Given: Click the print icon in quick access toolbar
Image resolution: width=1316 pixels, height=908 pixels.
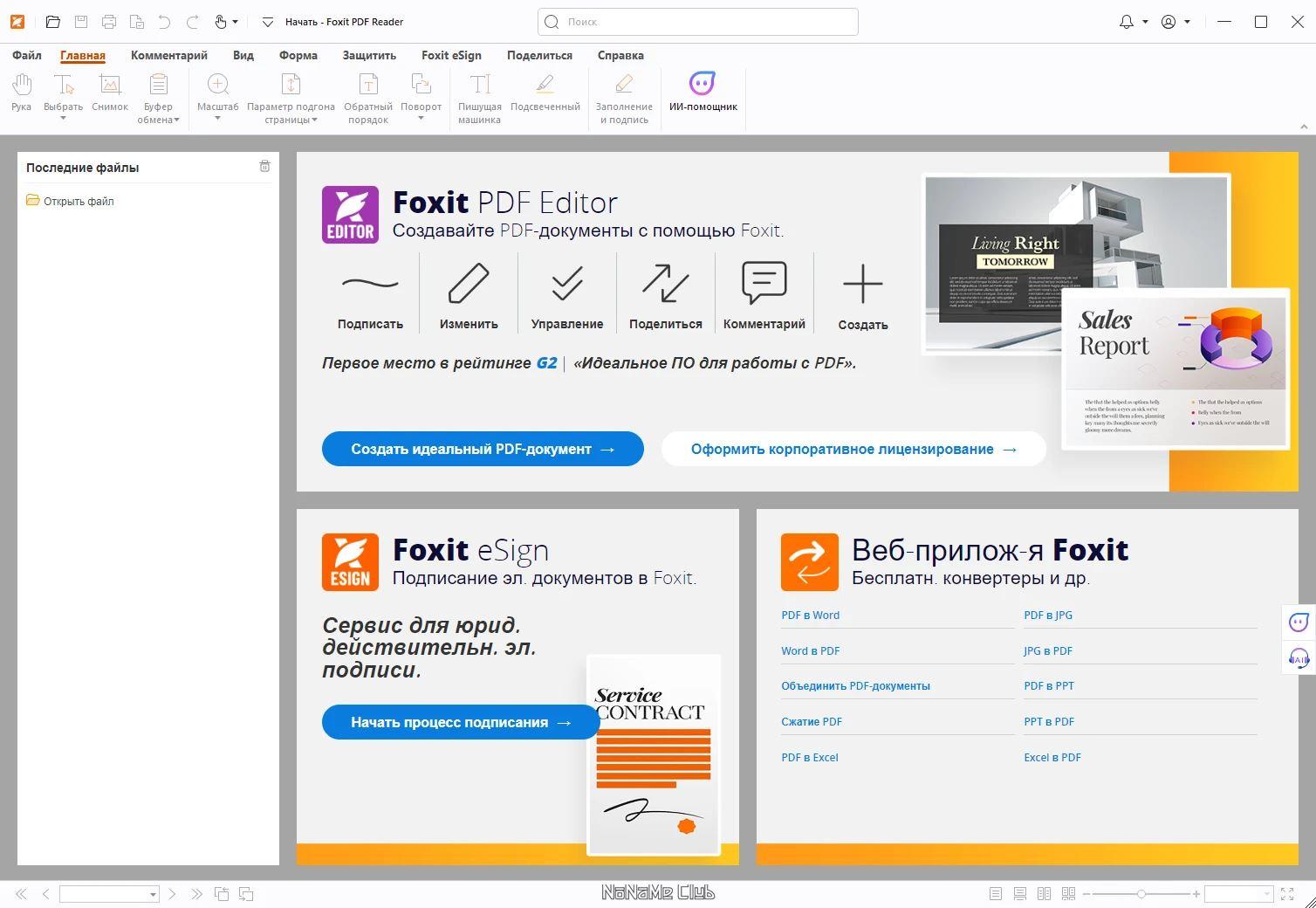Looking at the screenshot, I should (109, 22).
